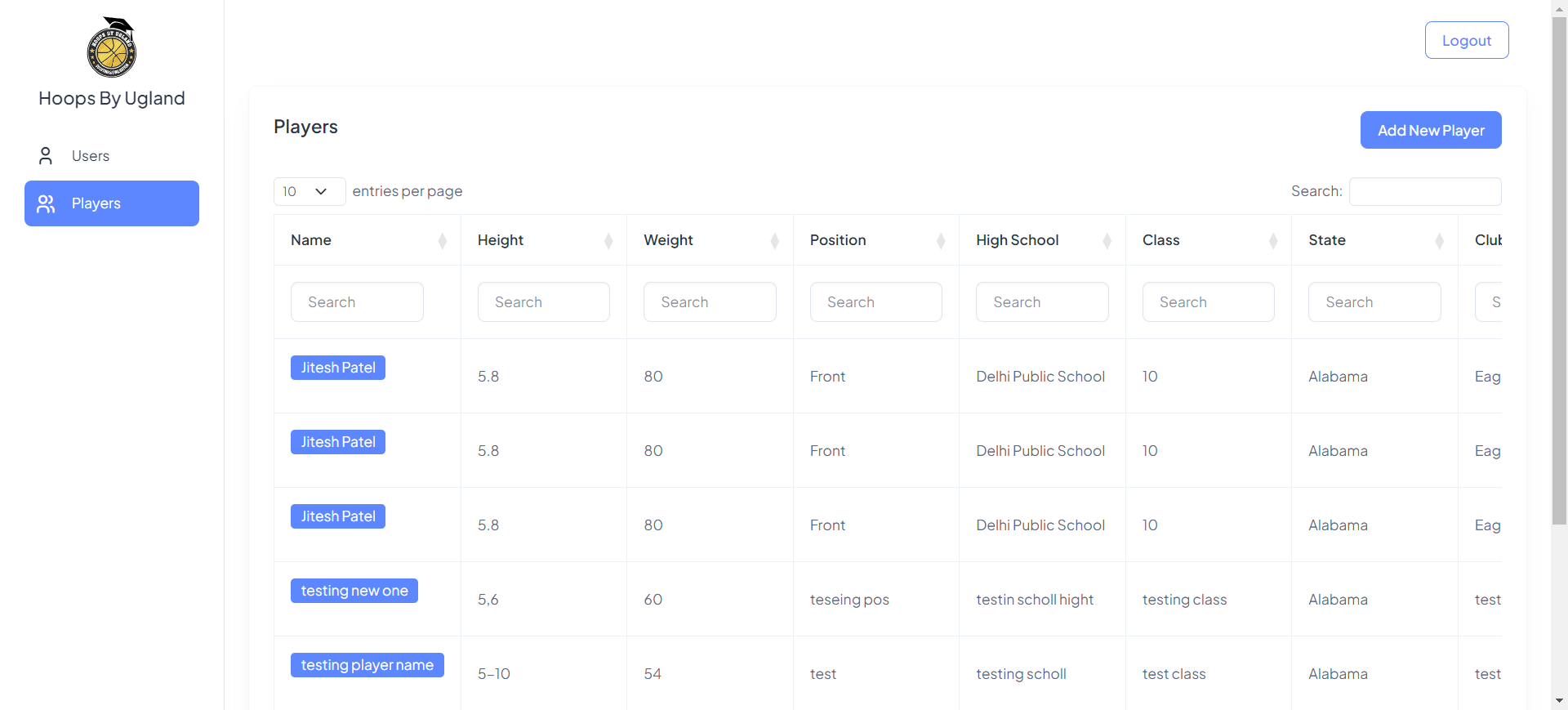Click the global Search input field
The height and width of the screenshot is (710, 1568).
[x=1424, y=191]
